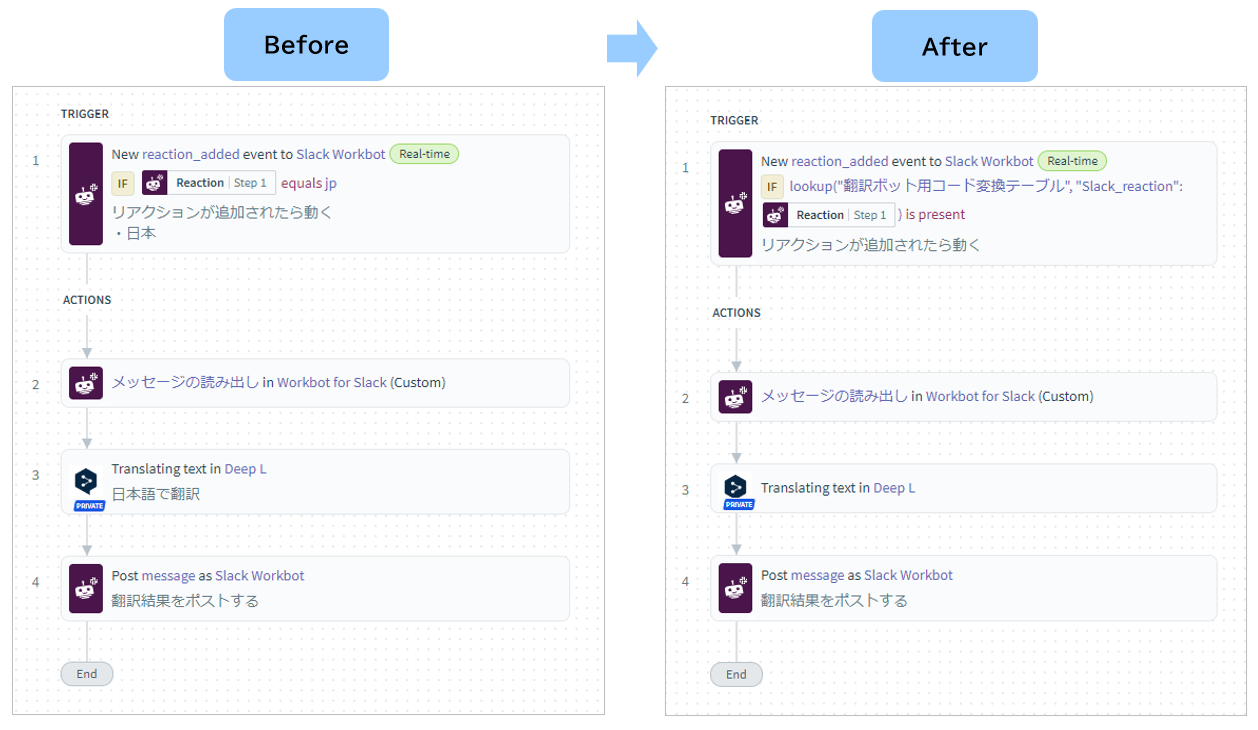Click TRIGGER heading in Before recipe
The height and width of the screenshot is (730, 1258).
[x=85, y=114]
